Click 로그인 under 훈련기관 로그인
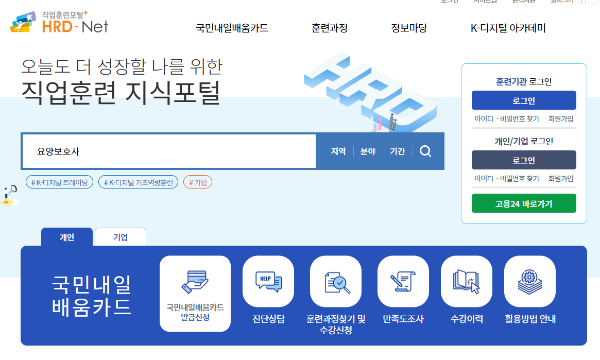Viewport: 600px width, 360px height. [524, 101]
